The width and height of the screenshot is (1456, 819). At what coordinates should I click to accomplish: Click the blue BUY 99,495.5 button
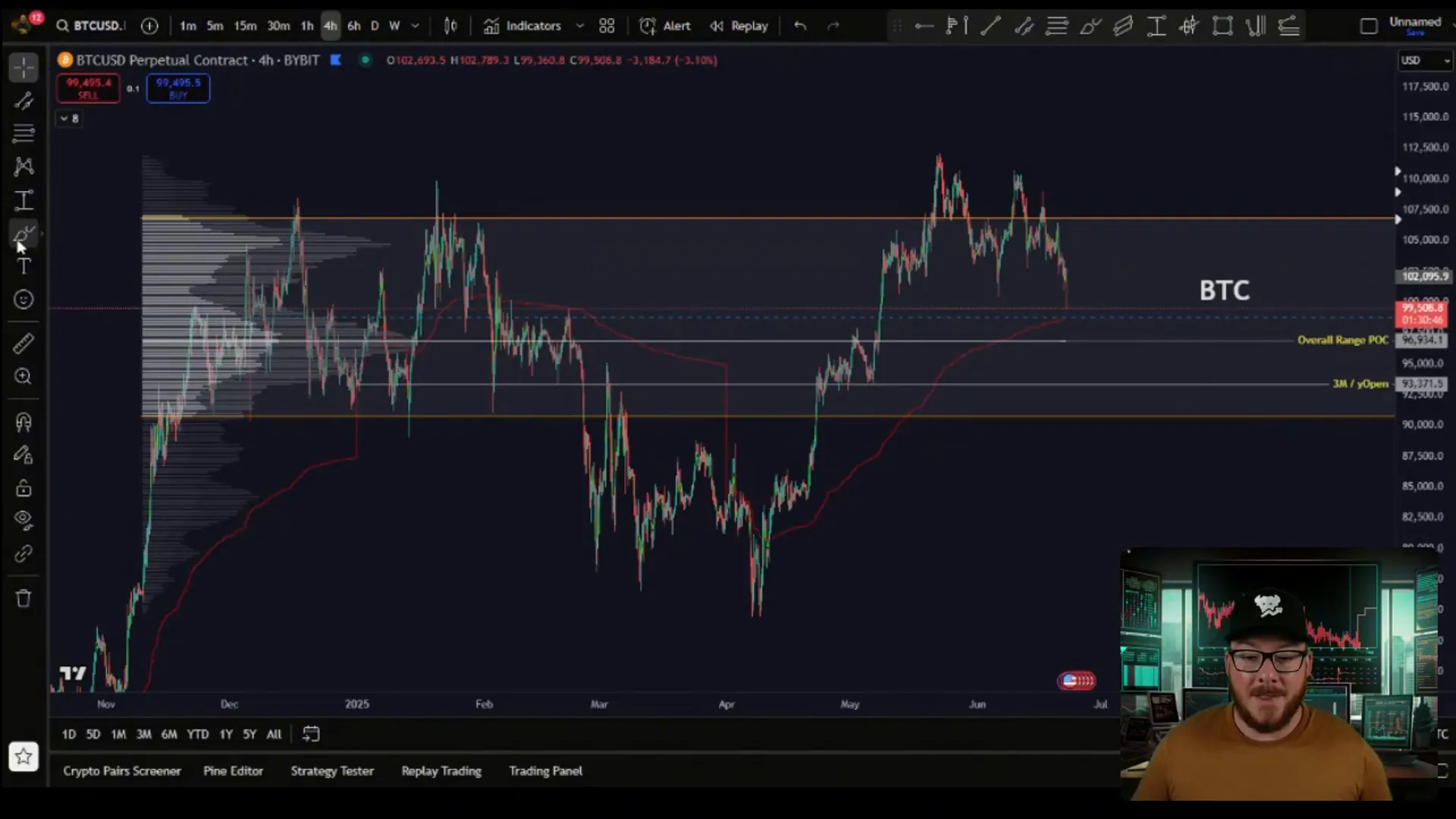point(178,88)
